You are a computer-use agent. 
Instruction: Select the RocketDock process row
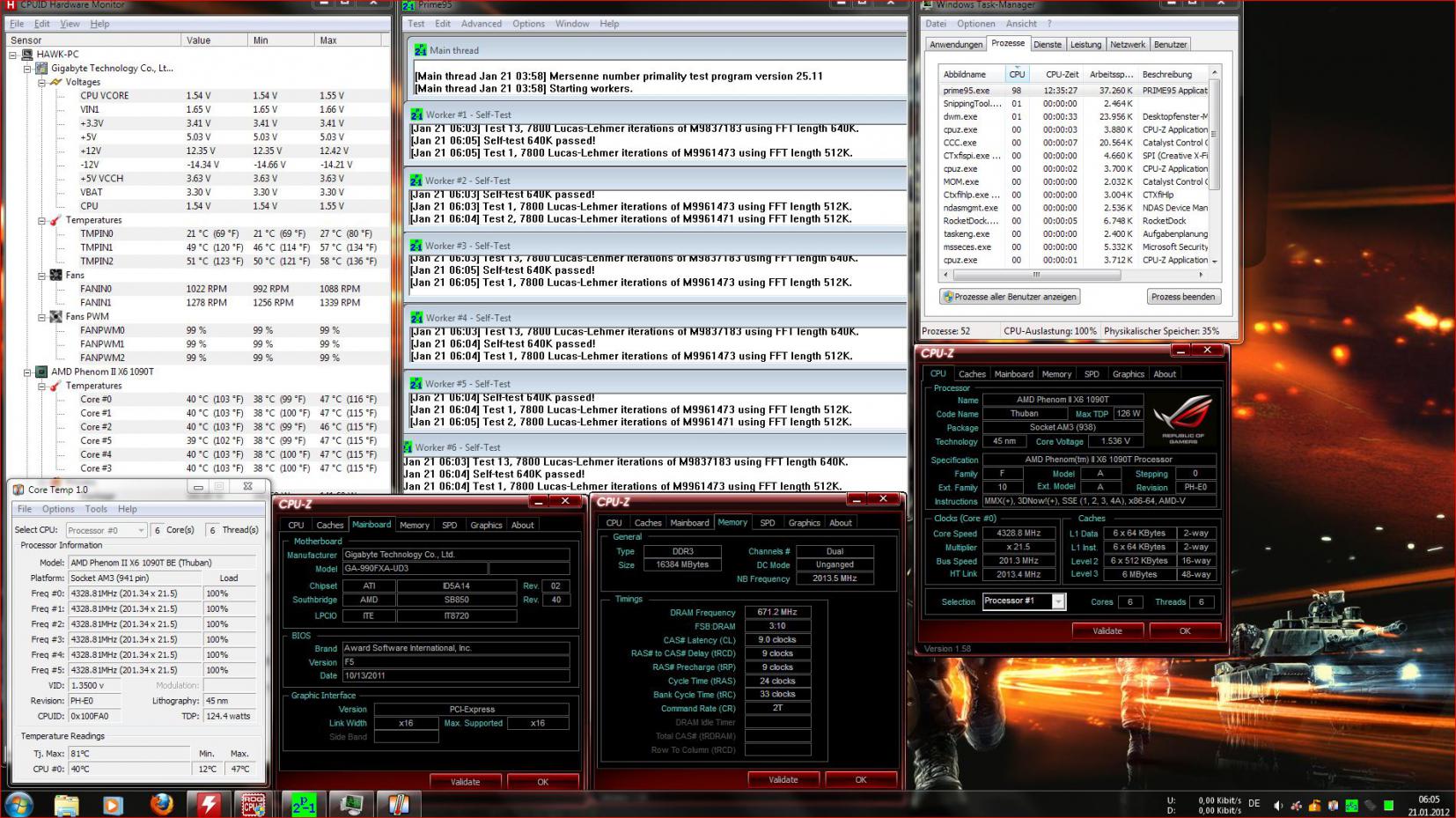click(1074, 221)
